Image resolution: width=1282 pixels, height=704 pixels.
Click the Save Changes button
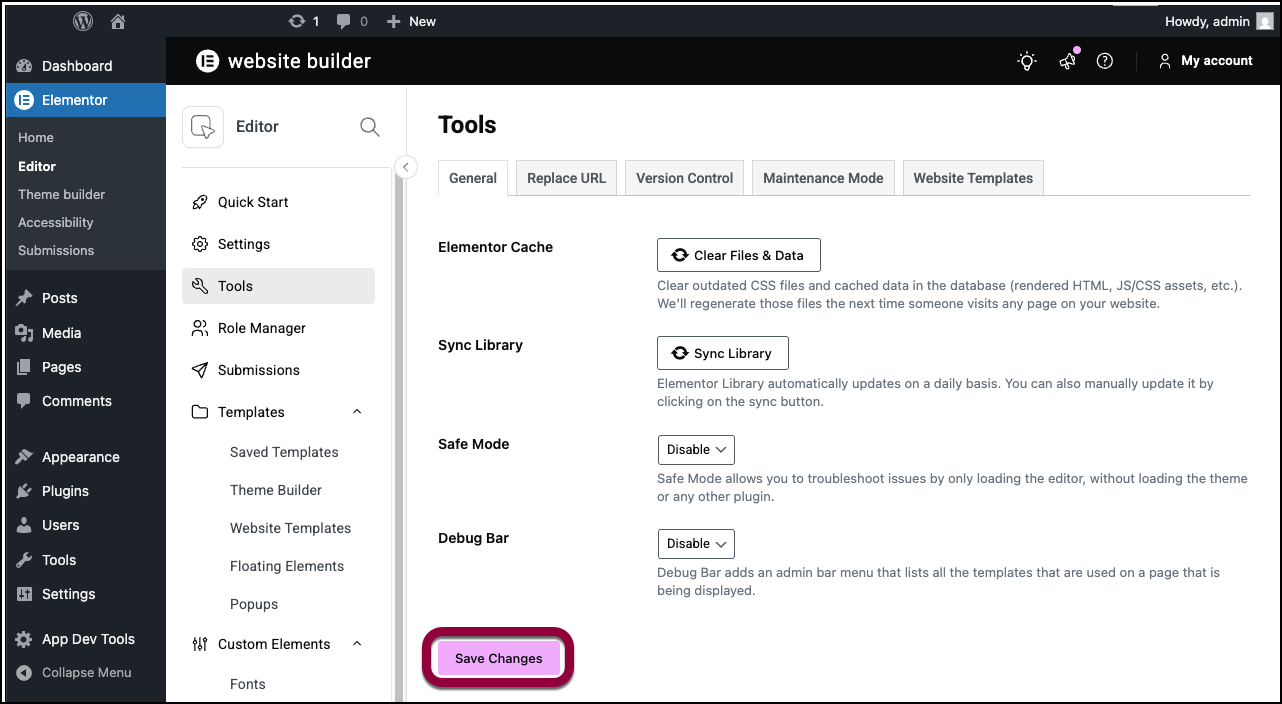click(x=498, y=658)
